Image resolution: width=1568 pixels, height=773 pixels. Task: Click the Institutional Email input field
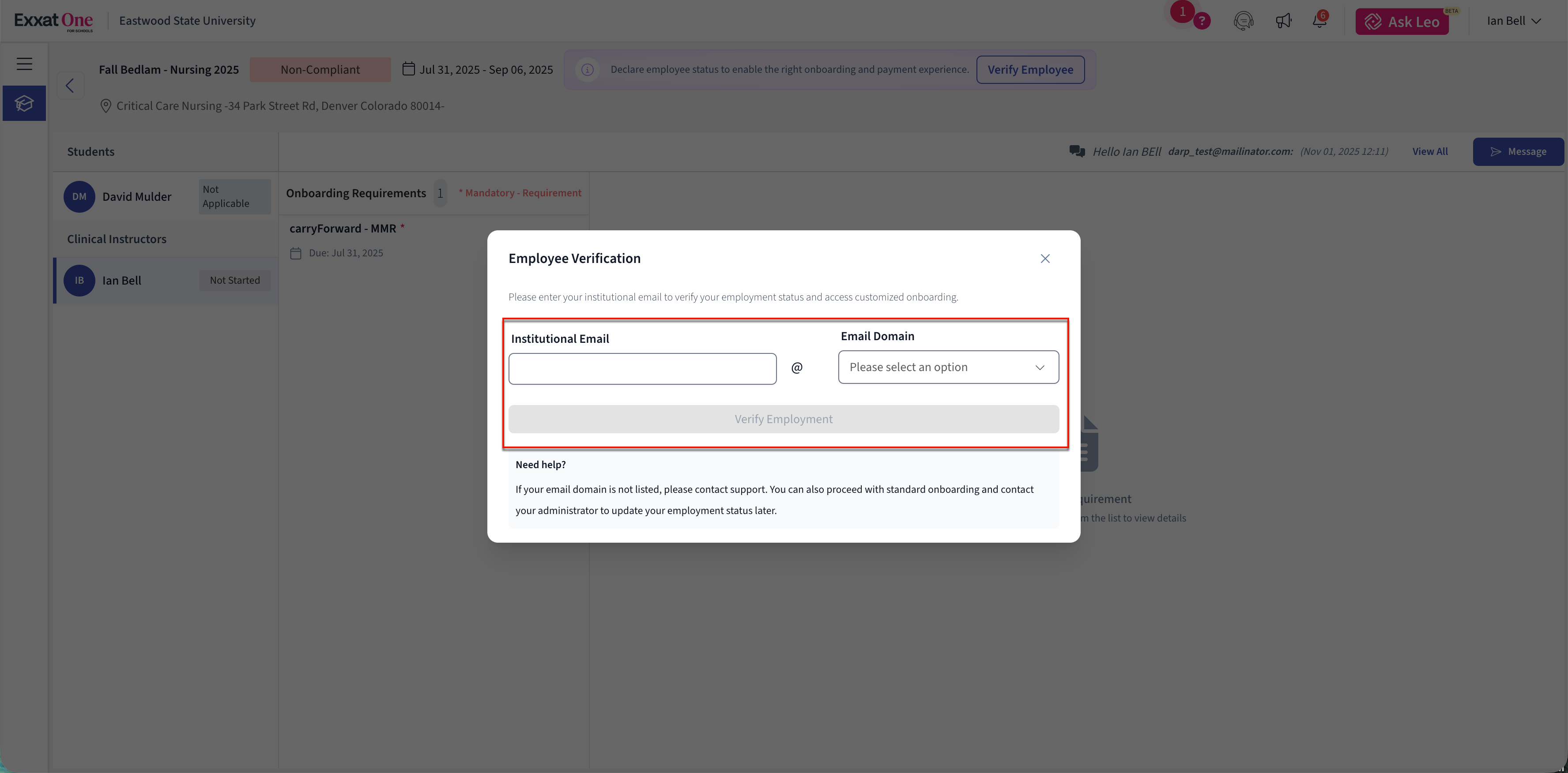pos(642,369)
